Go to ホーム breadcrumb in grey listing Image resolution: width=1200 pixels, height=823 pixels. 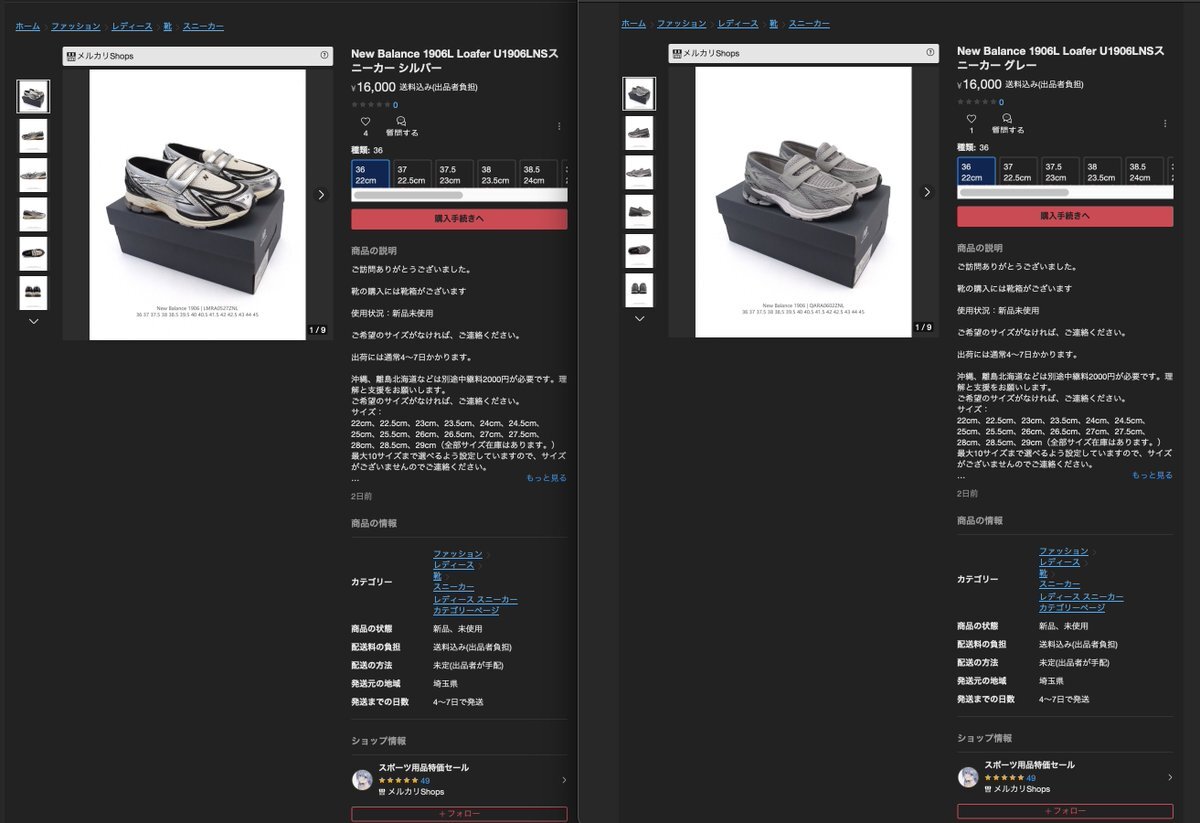[x=633, y=24]
